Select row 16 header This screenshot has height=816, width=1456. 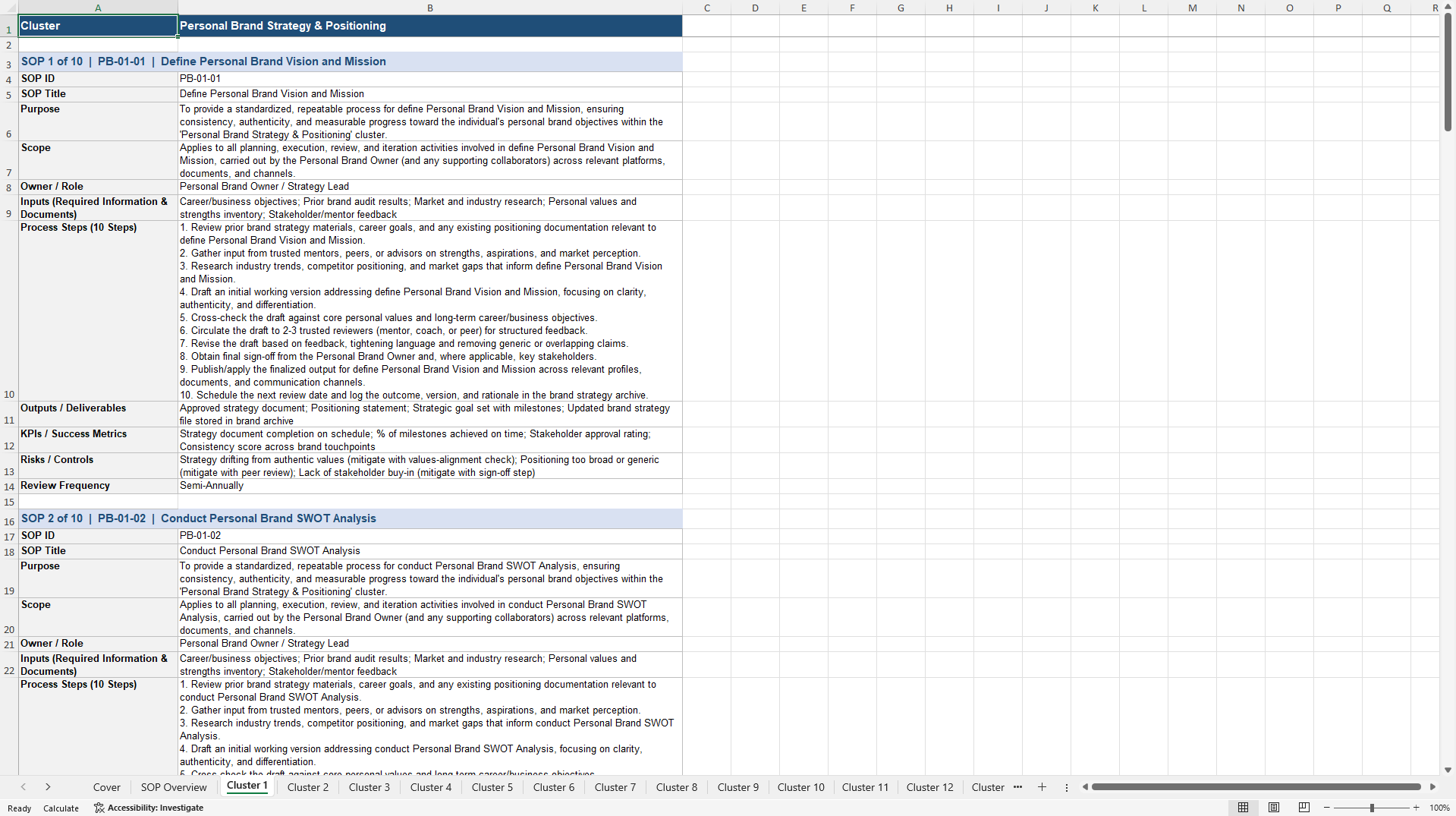(x=9, y=518)
